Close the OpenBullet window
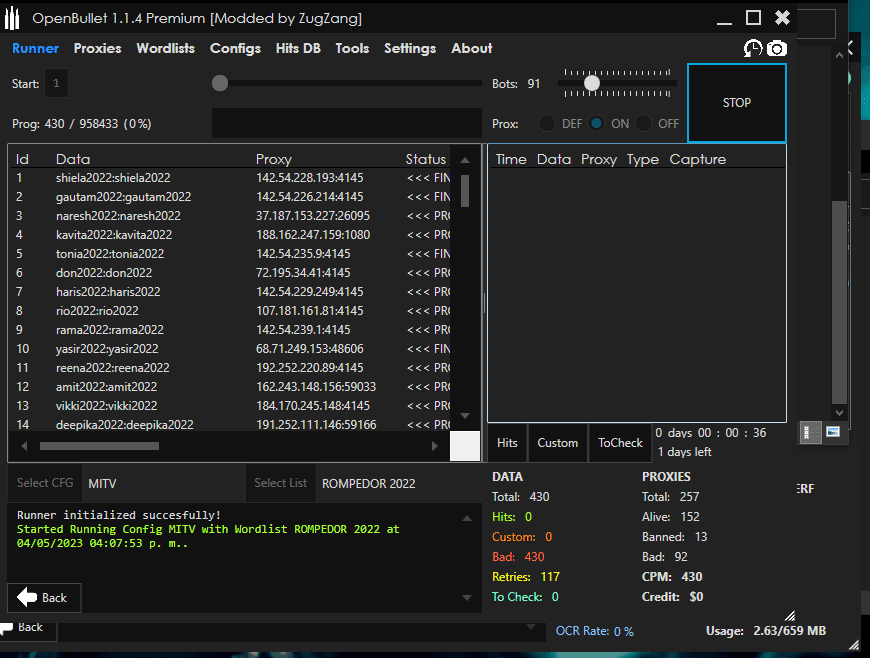 tap(782, 18)
